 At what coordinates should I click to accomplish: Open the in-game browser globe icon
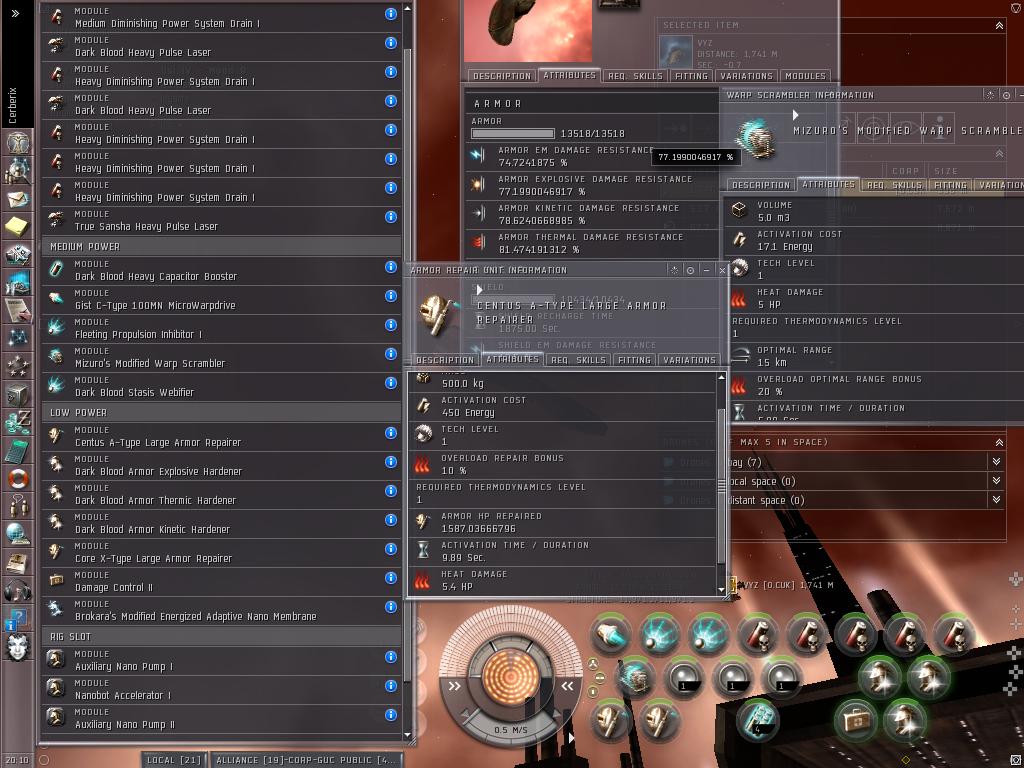coord(18,534)
